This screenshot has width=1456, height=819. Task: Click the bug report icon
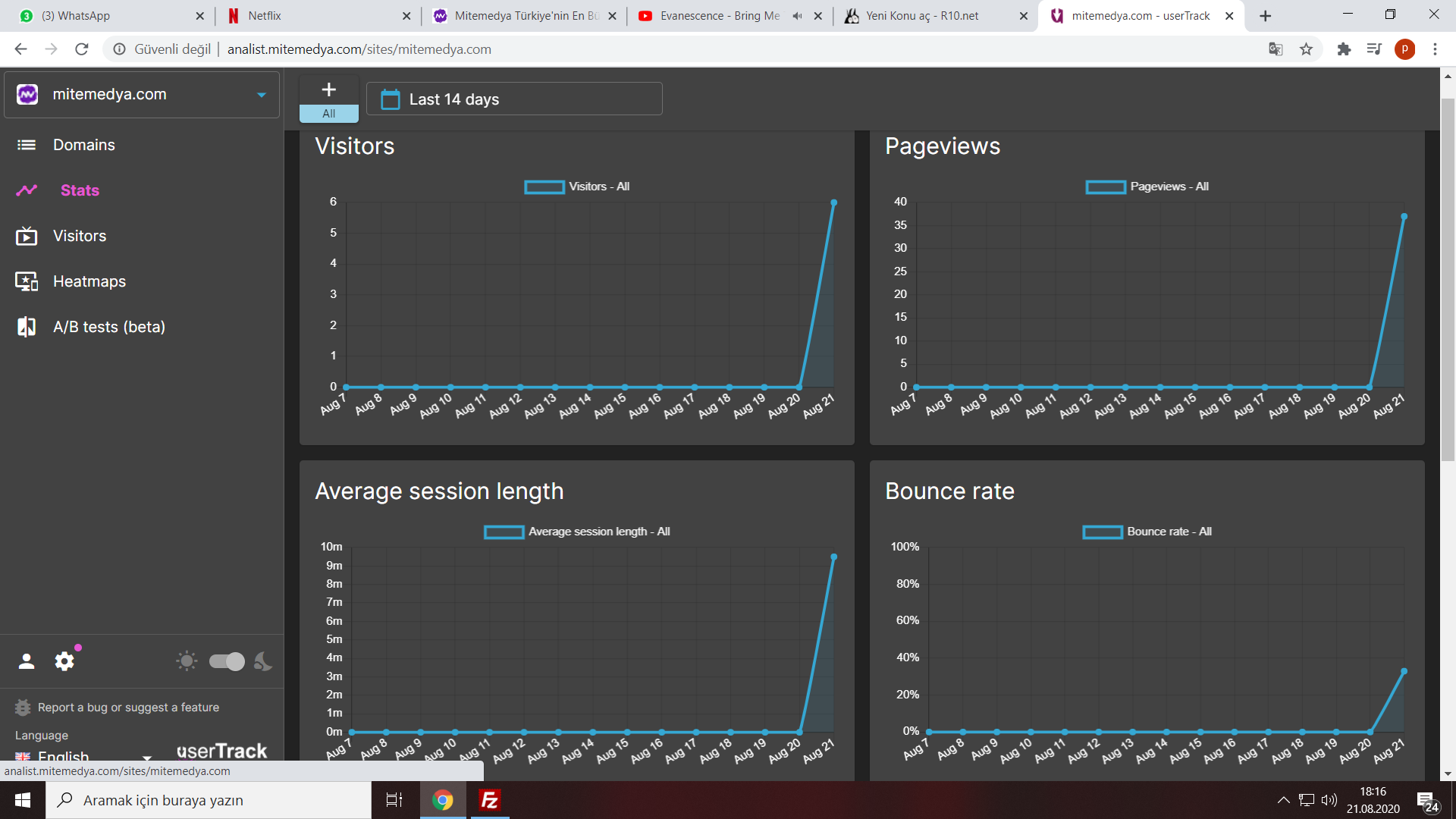point(23,708)
